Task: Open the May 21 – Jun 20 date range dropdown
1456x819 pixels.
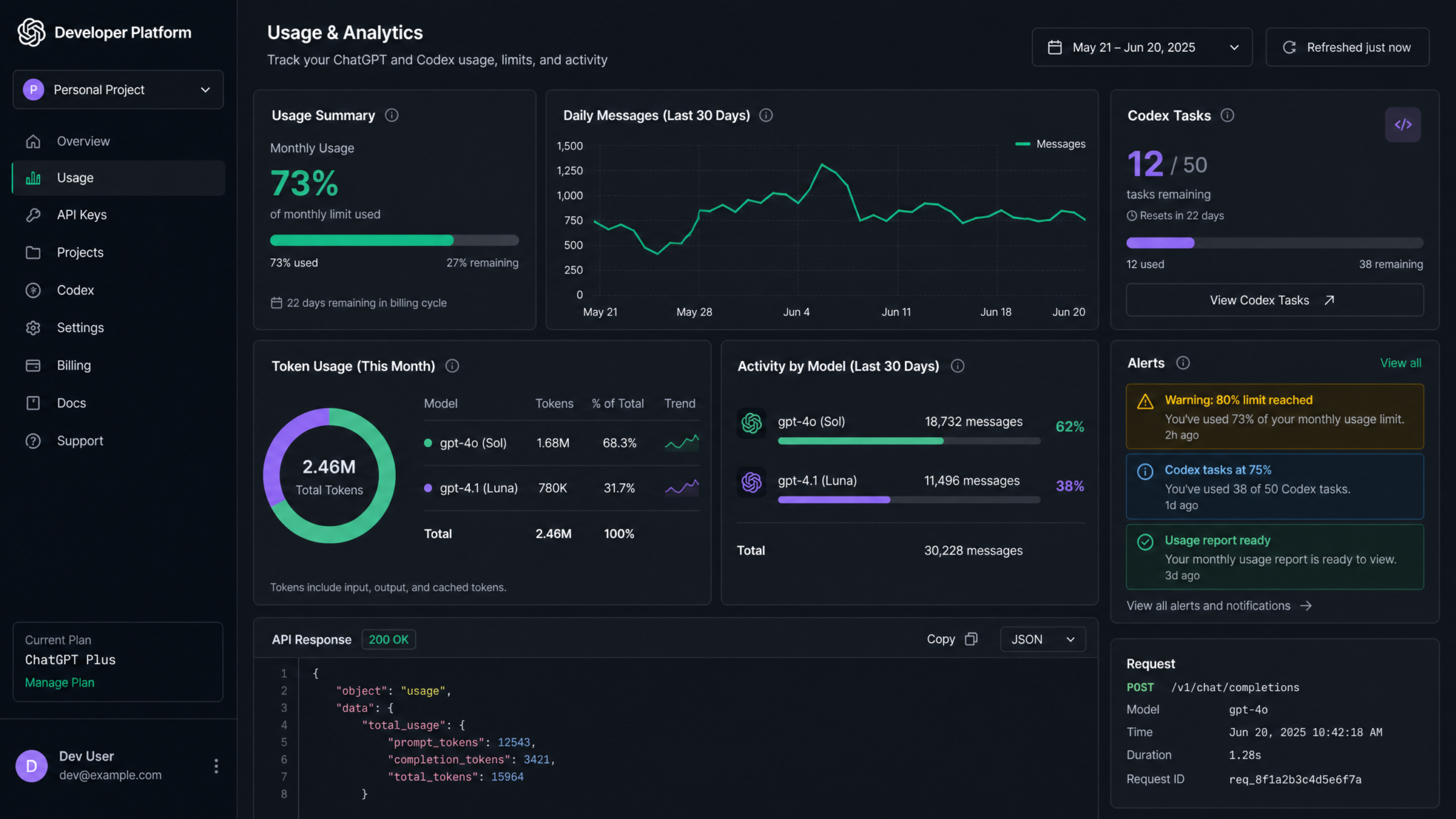Action: pyautogui.click(x=1142, y=48)
